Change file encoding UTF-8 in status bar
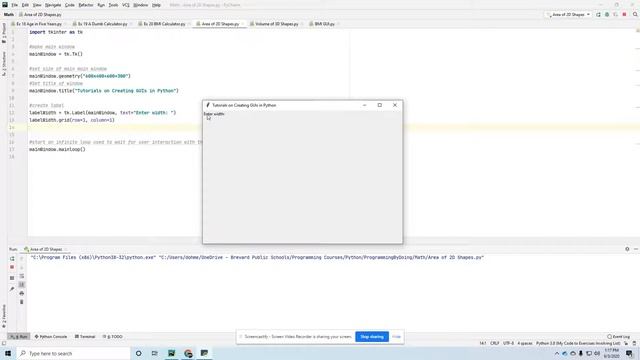640x360 pixels. [509, 343]
